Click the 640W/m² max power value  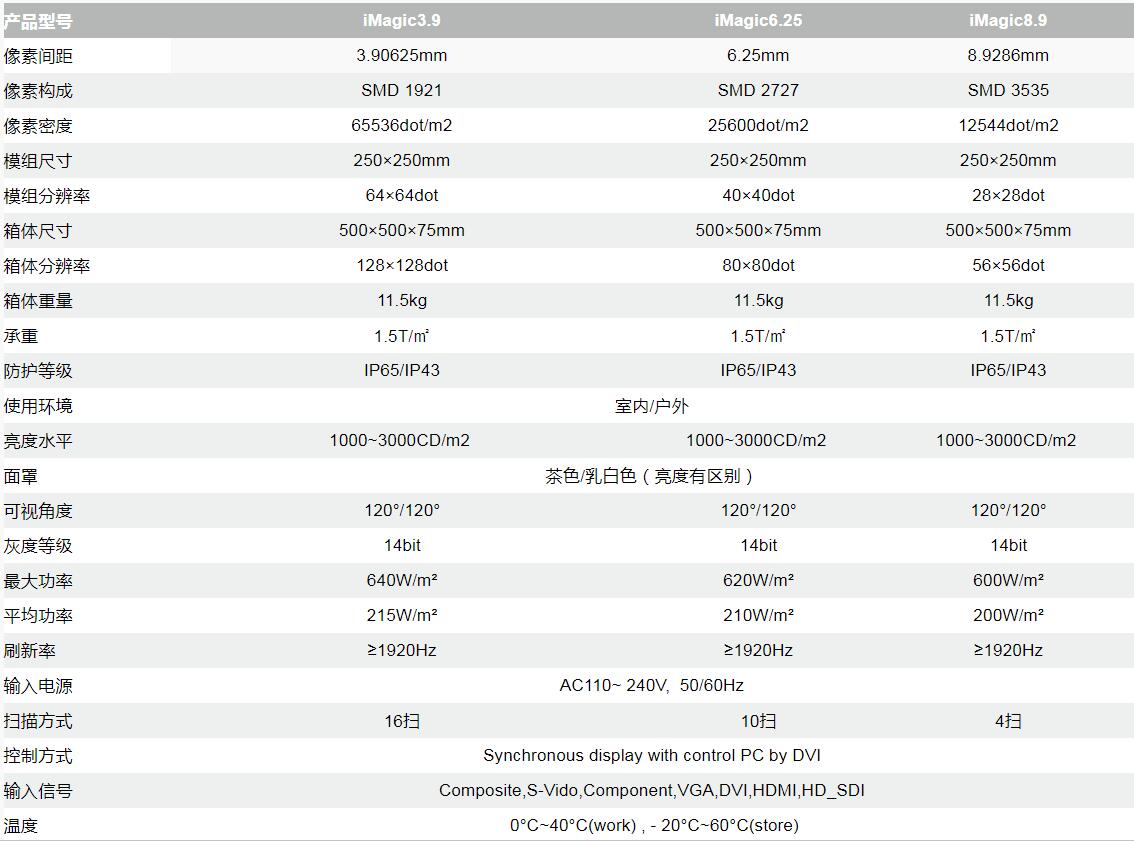(x=401, y=580)
